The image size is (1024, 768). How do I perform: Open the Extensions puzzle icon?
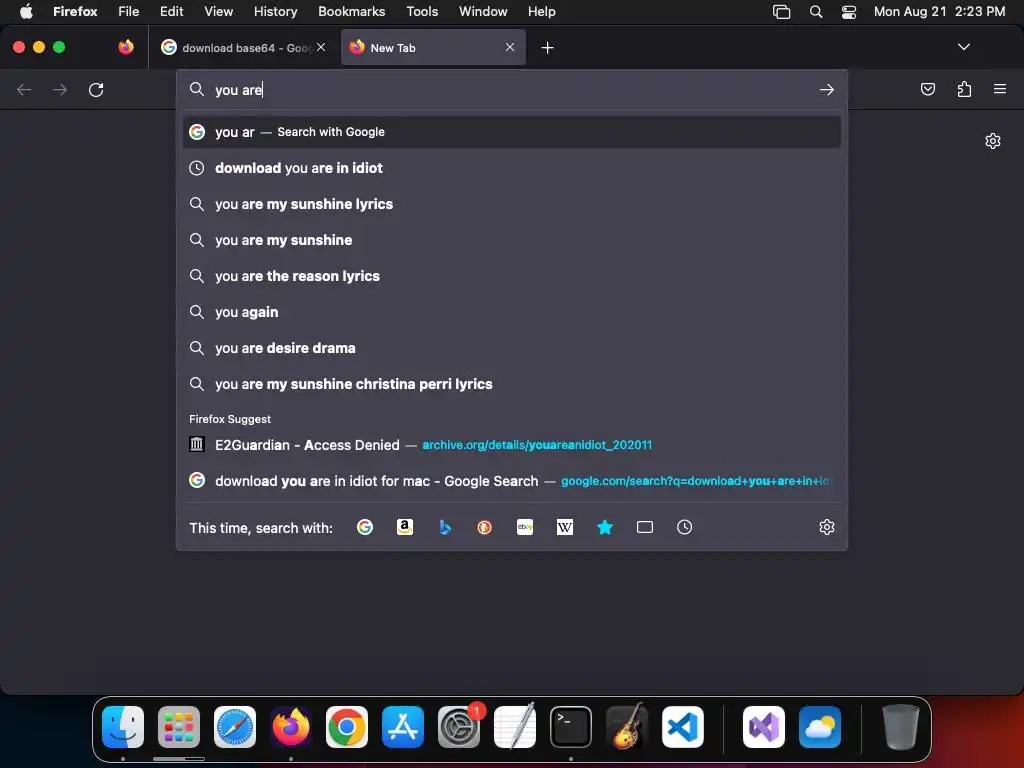(x=964, y=89)
